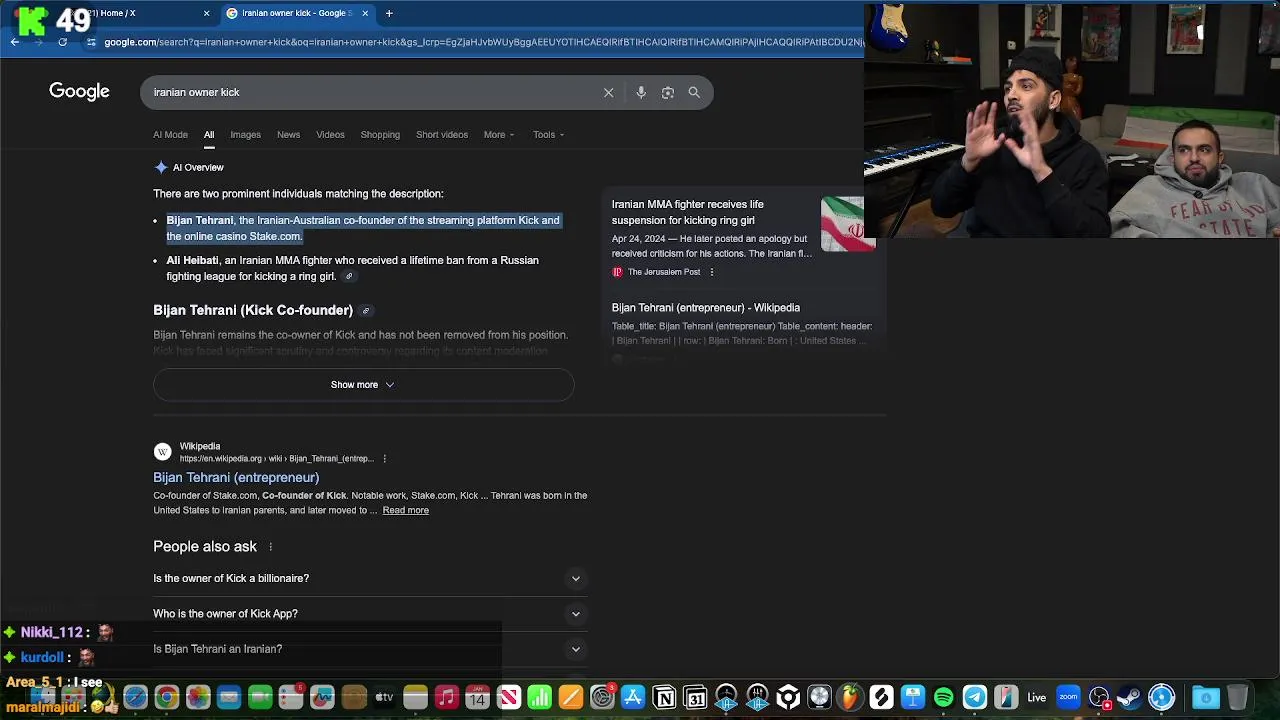This screenshot has width=1280, height=720.
Task: Open options menu beside People also ask
Action: click(x=270, y=547)
